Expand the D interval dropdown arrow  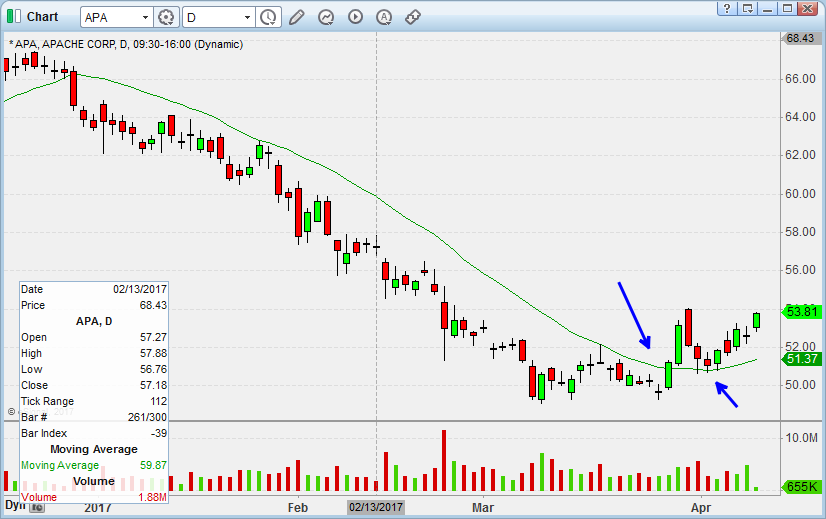point(246,17)
